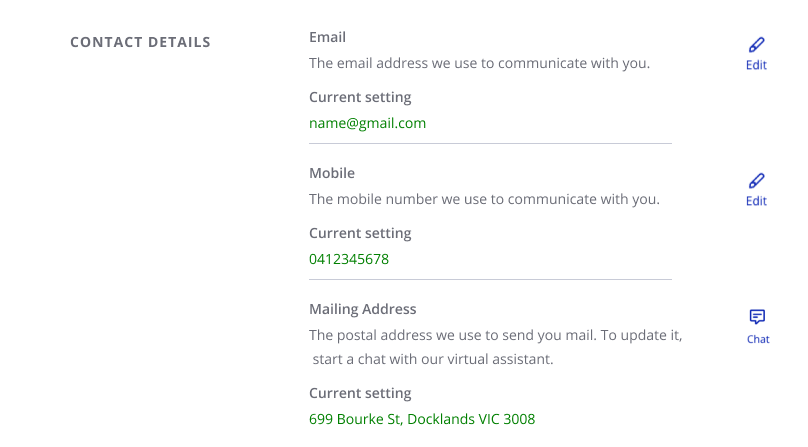
Task: Click the Mailing Address field heading
Action: (362, 309)
